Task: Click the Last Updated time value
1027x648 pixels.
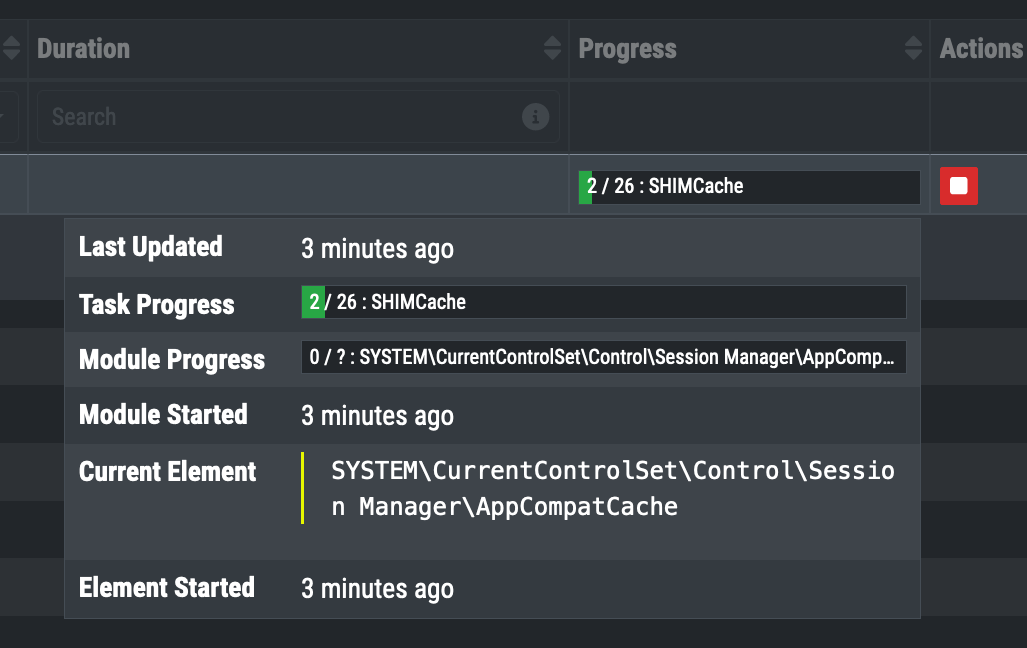Action: click(x=377, y=248)
